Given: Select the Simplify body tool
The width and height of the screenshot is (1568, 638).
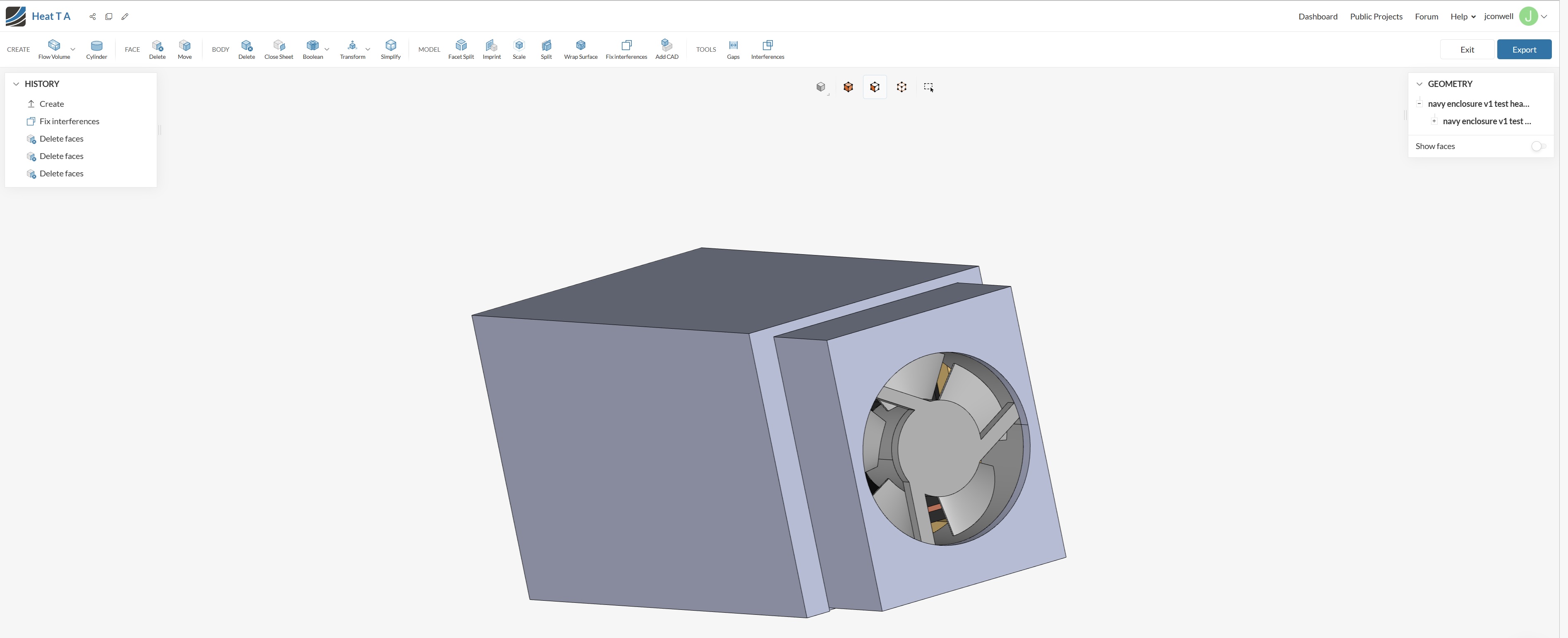Looking at the screenshot, I should 391,49.
